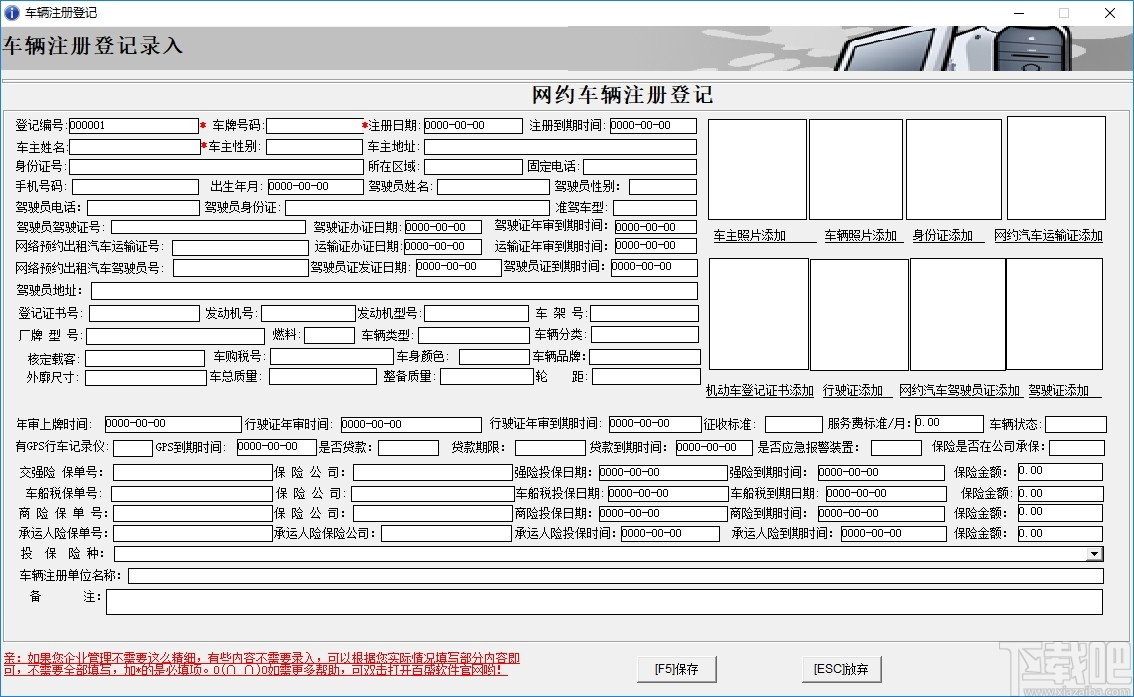Click the 是否贷款 input field
This screenshot has height=697, width=1134.
[408, 448]
